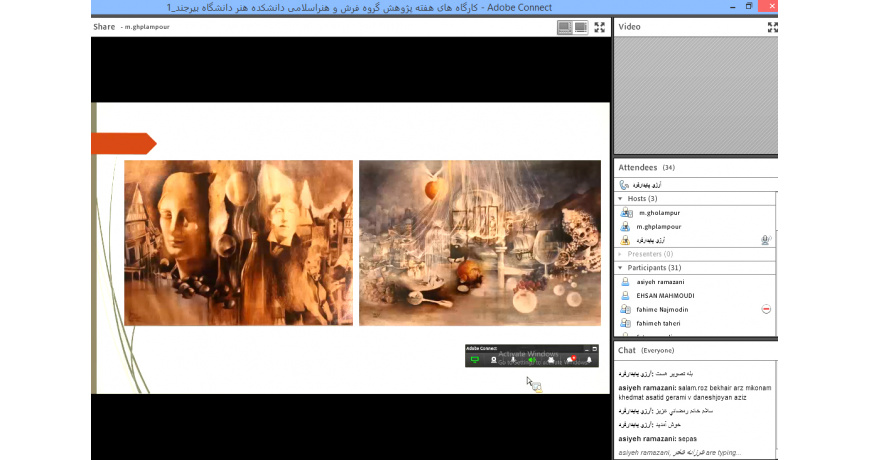Click the orange arrow shape on slide
870x460 pixels.
point(123,144)
